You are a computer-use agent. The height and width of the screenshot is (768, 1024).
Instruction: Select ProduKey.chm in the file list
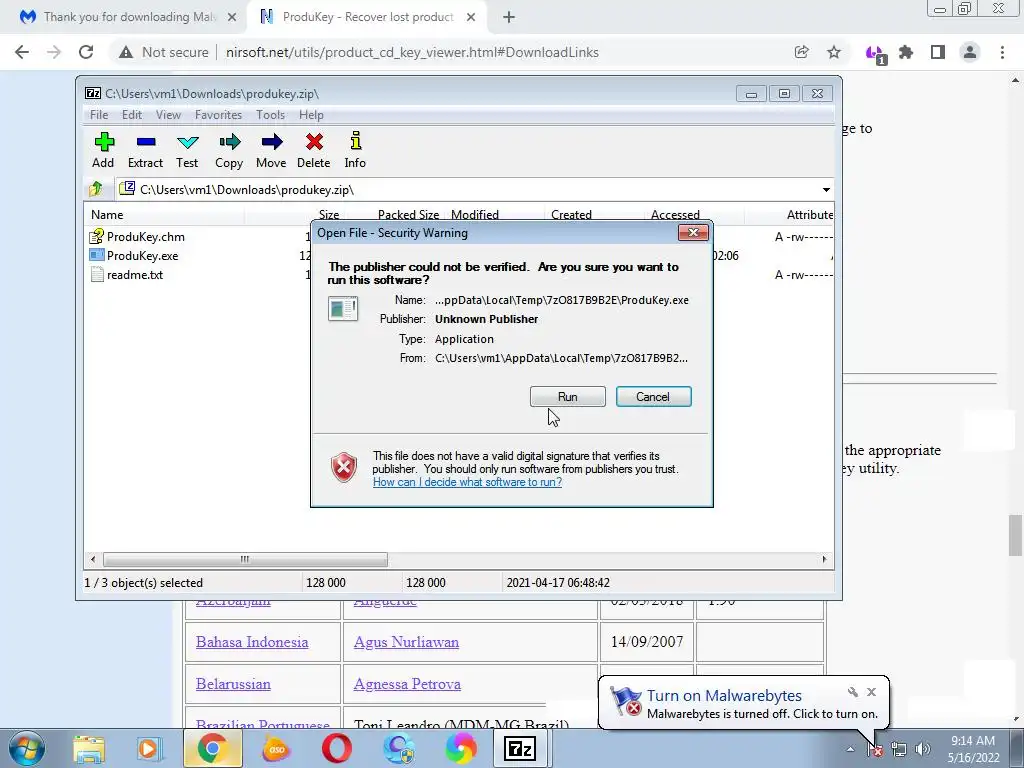tap(146, 236)
